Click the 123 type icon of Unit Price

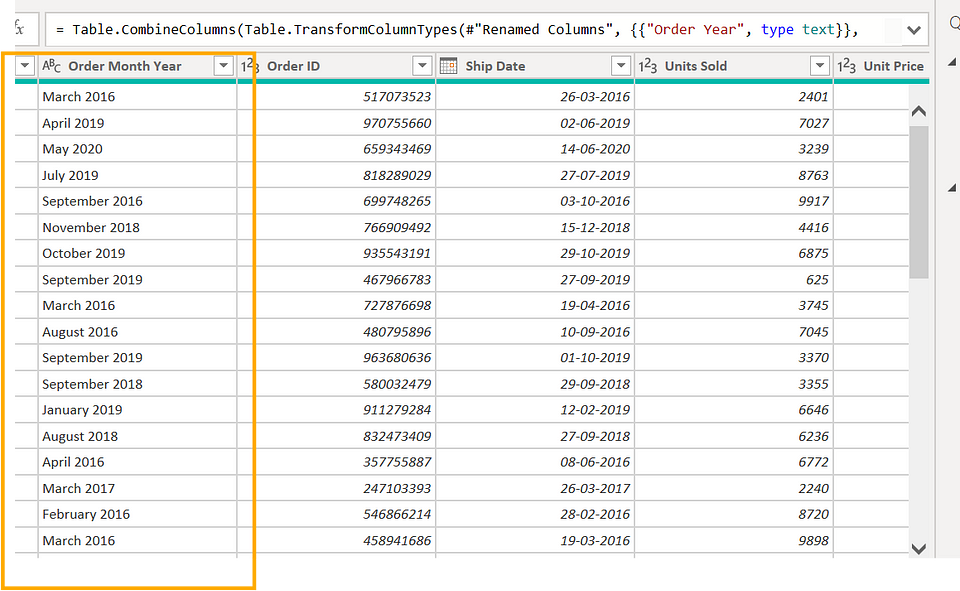coord(847,66)
